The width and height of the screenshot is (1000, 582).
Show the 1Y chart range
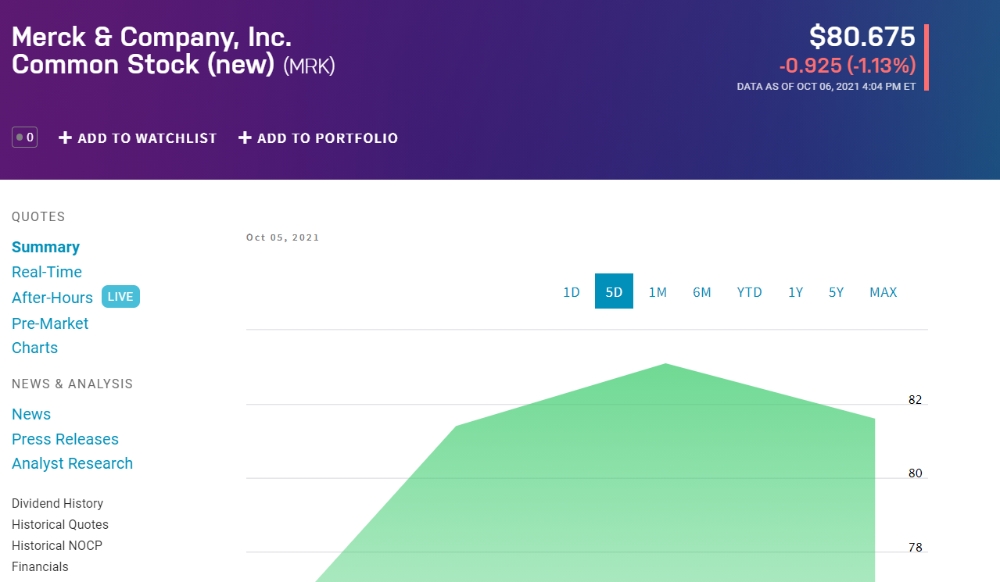point(795,292)
